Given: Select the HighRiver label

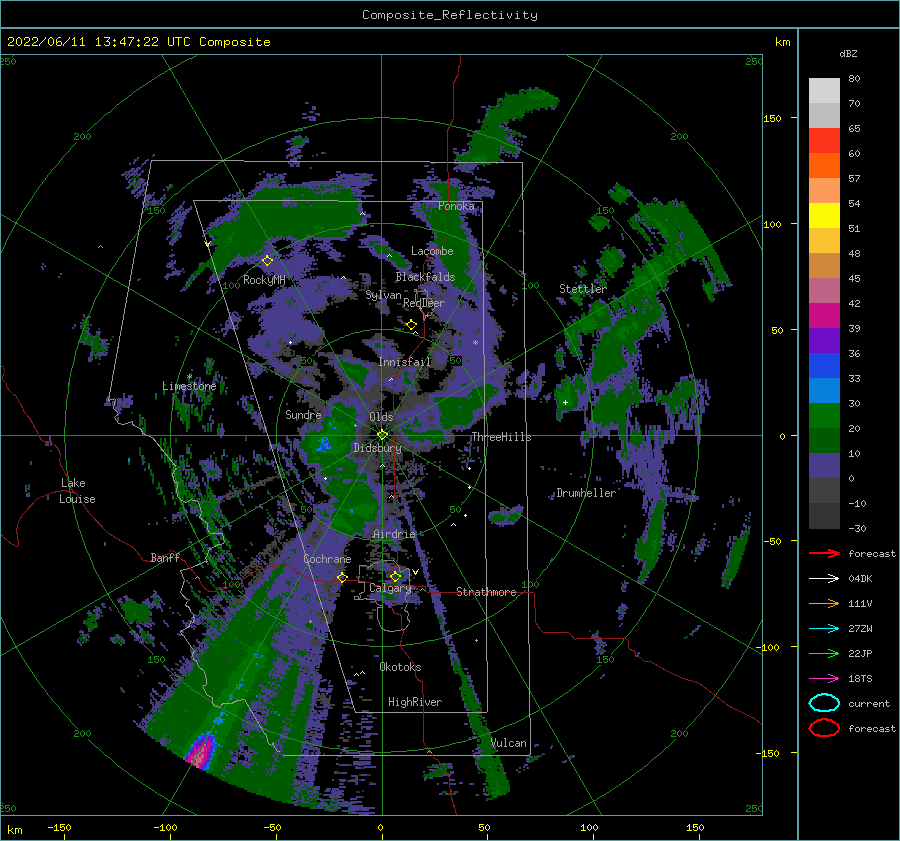Looking at the screenshot, I should (415, 702).
